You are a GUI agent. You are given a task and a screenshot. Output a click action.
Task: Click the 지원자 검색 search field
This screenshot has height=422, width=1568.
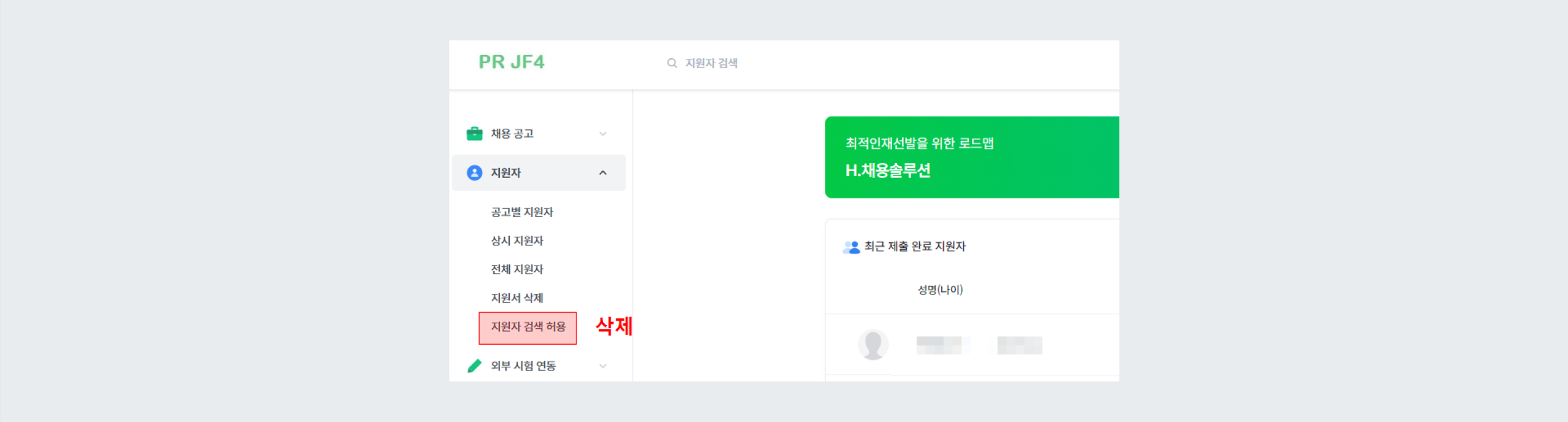(x=713, y=63)
